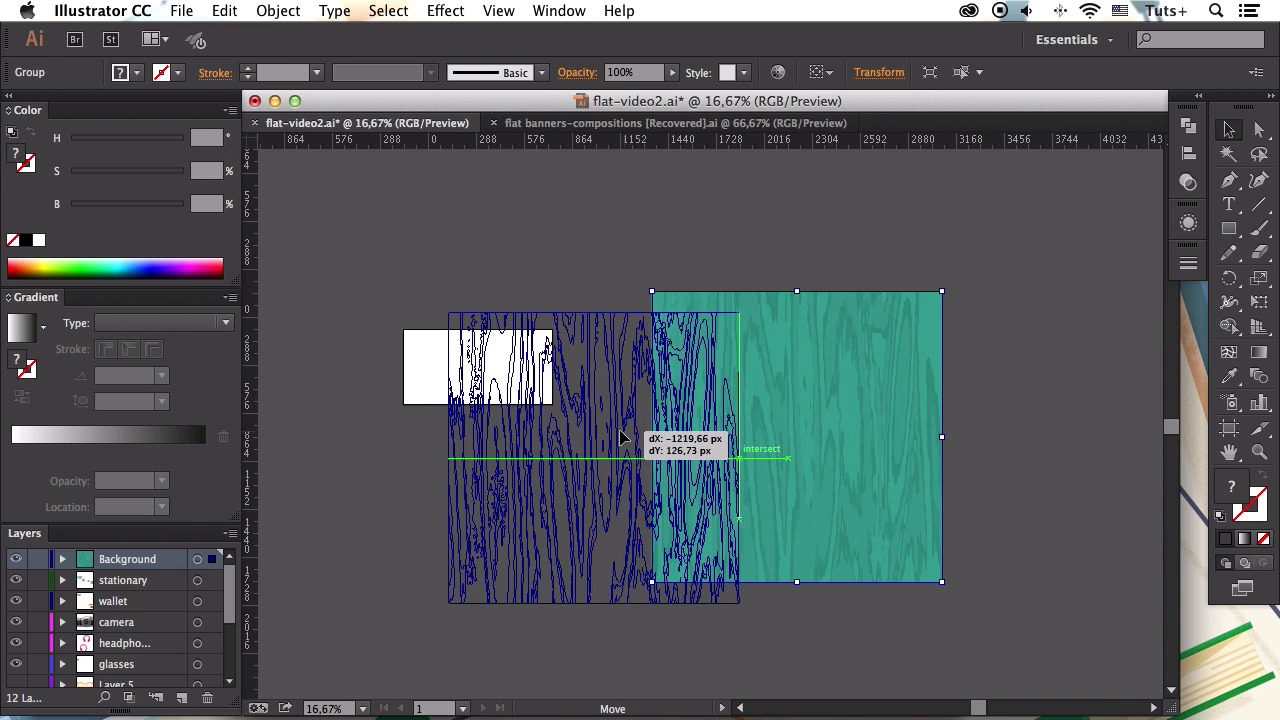Click the delete layer trash icon

207,698
